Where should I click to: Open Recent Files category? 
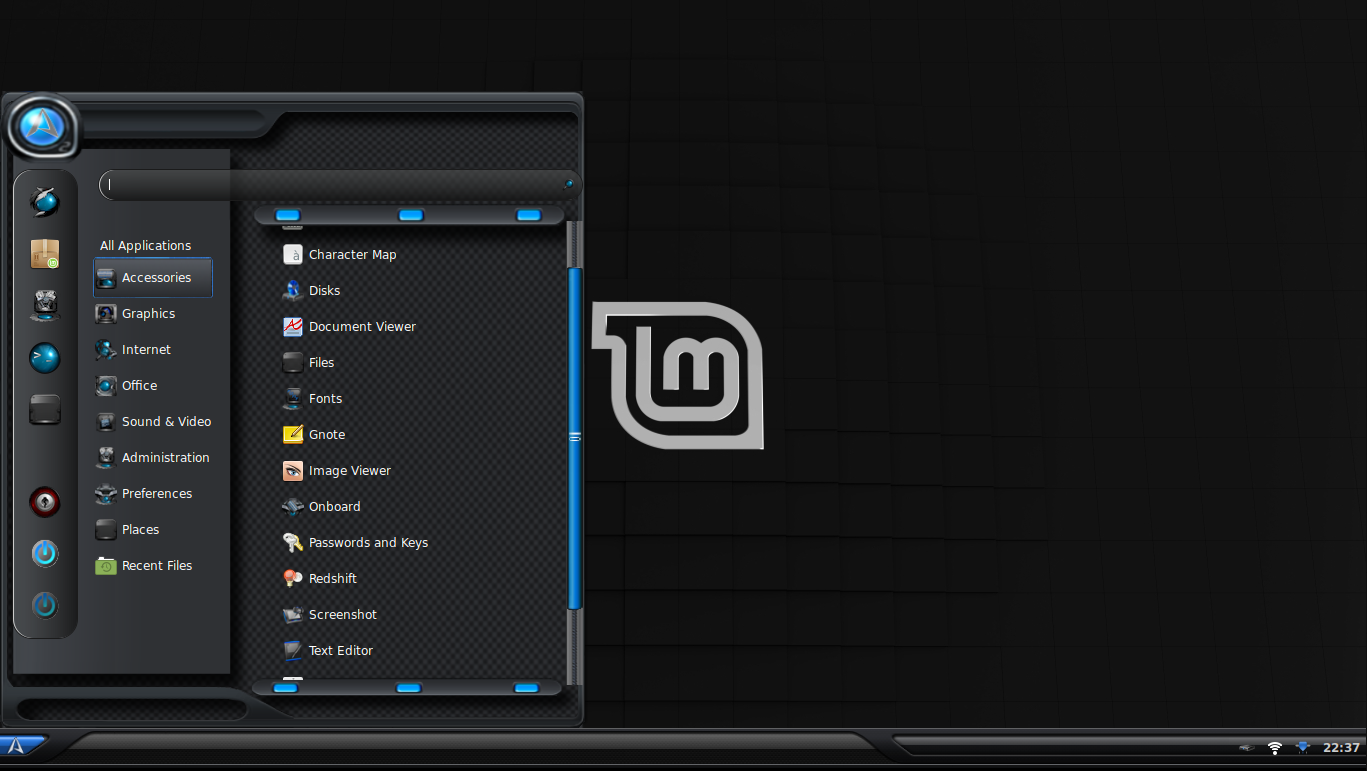[x=156, y=566]
